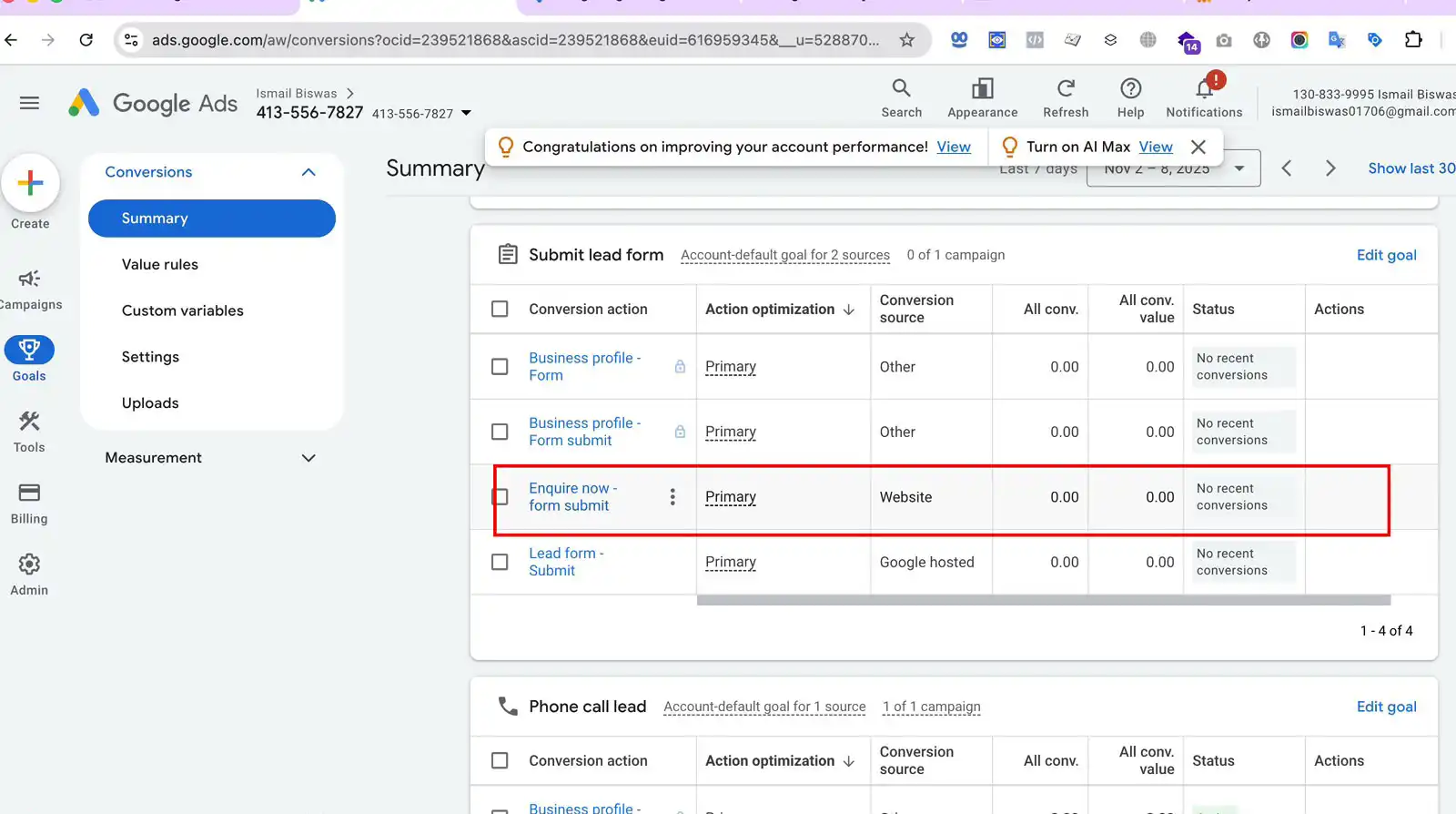
Task: Open the Appearance settings icon
Action: 982,98
